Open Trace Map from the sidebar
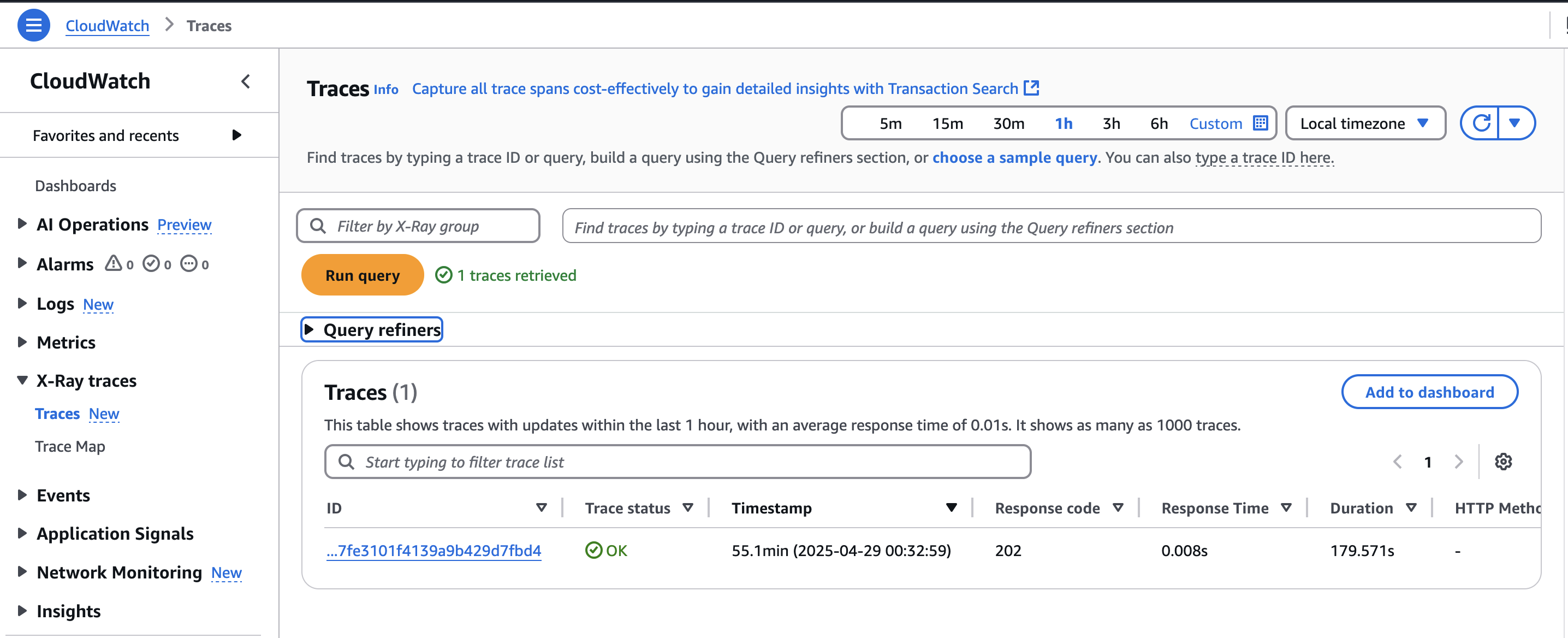The height and width of the screenshot is (638, 1568). click(x=69, y=446)
